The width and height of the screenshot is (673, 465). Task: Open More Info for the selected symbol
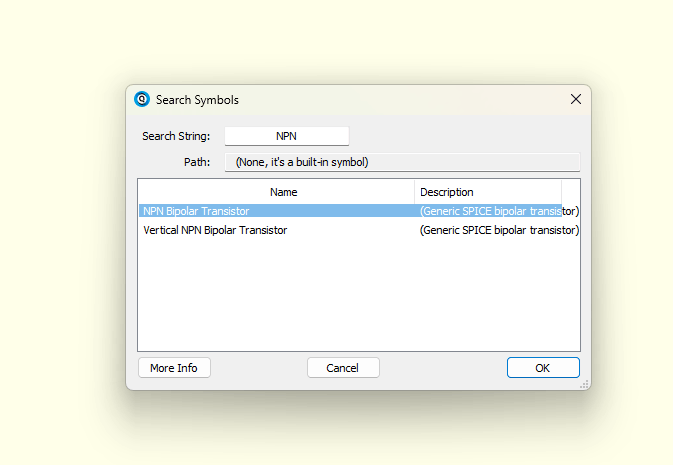tap(174, 368)
